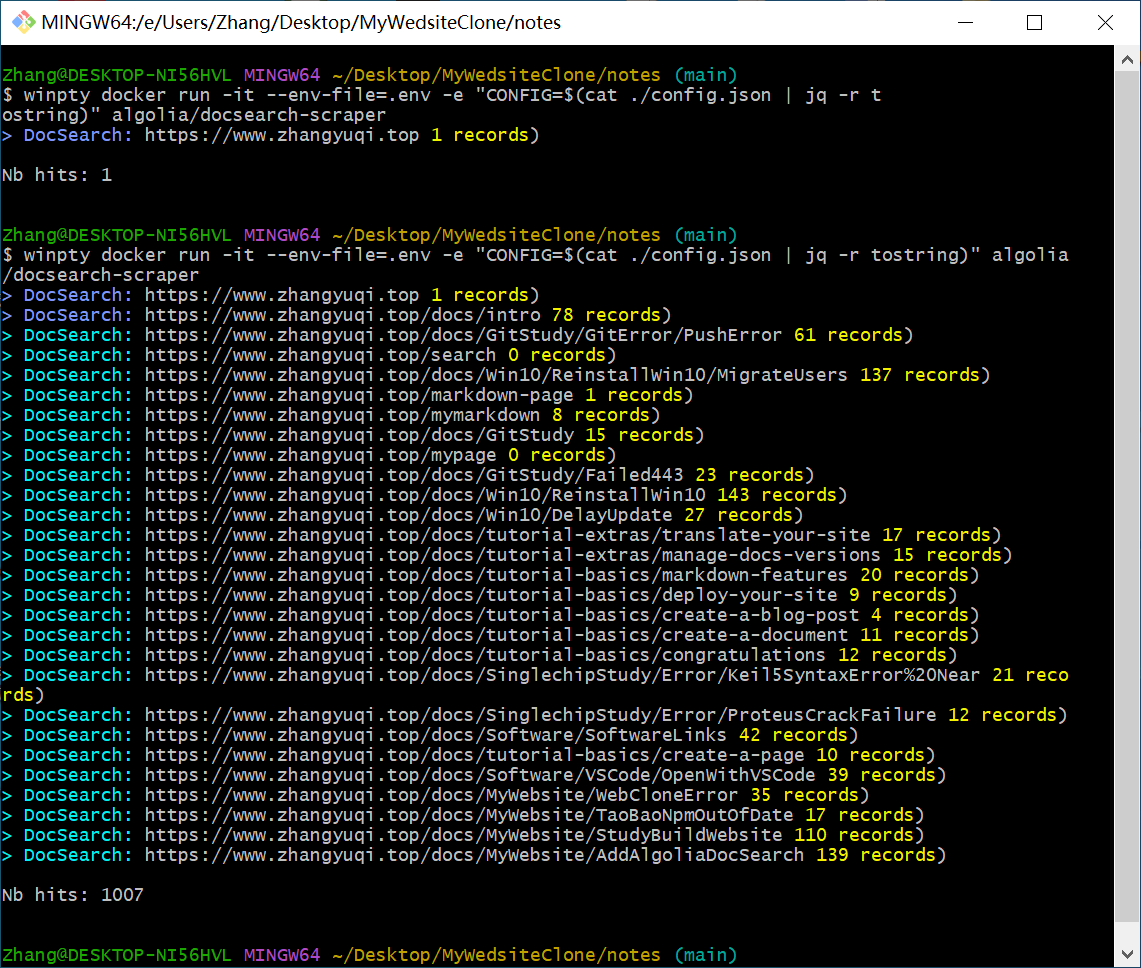This screenshot has width=1141, height=968.
Task: Click the MigrateUsers URL with 137 records
Action: point(496,376)
